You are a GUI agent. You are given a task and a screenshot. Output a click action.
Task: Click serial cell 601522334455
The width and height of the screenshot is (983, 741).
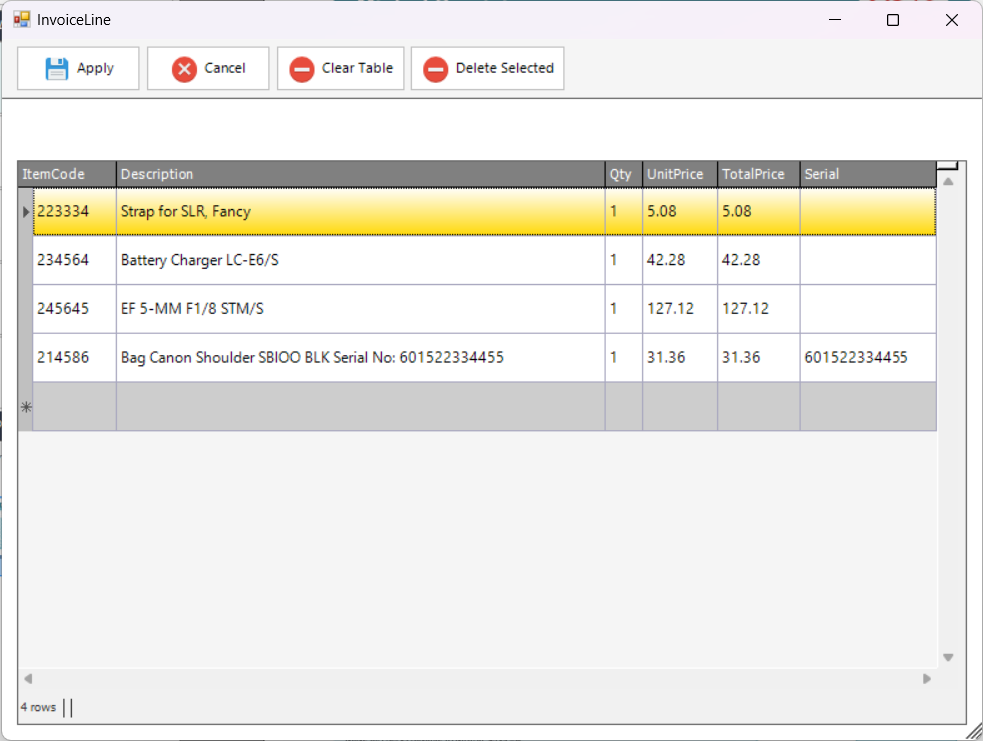pyautogui.click(x=867, y=358)
